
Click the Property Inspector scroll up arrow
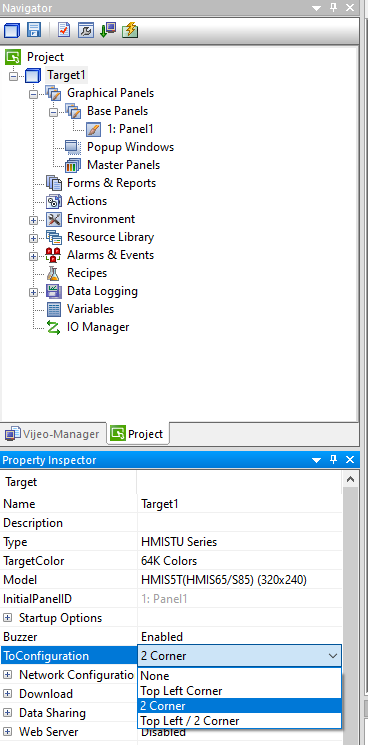point(350,479)
